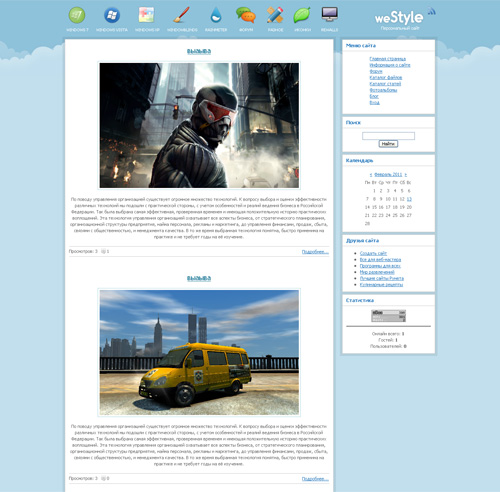Viewport: 500px width, 492px height.
Task: Open Главная страница in the site menu
Action: pos(388,59)
